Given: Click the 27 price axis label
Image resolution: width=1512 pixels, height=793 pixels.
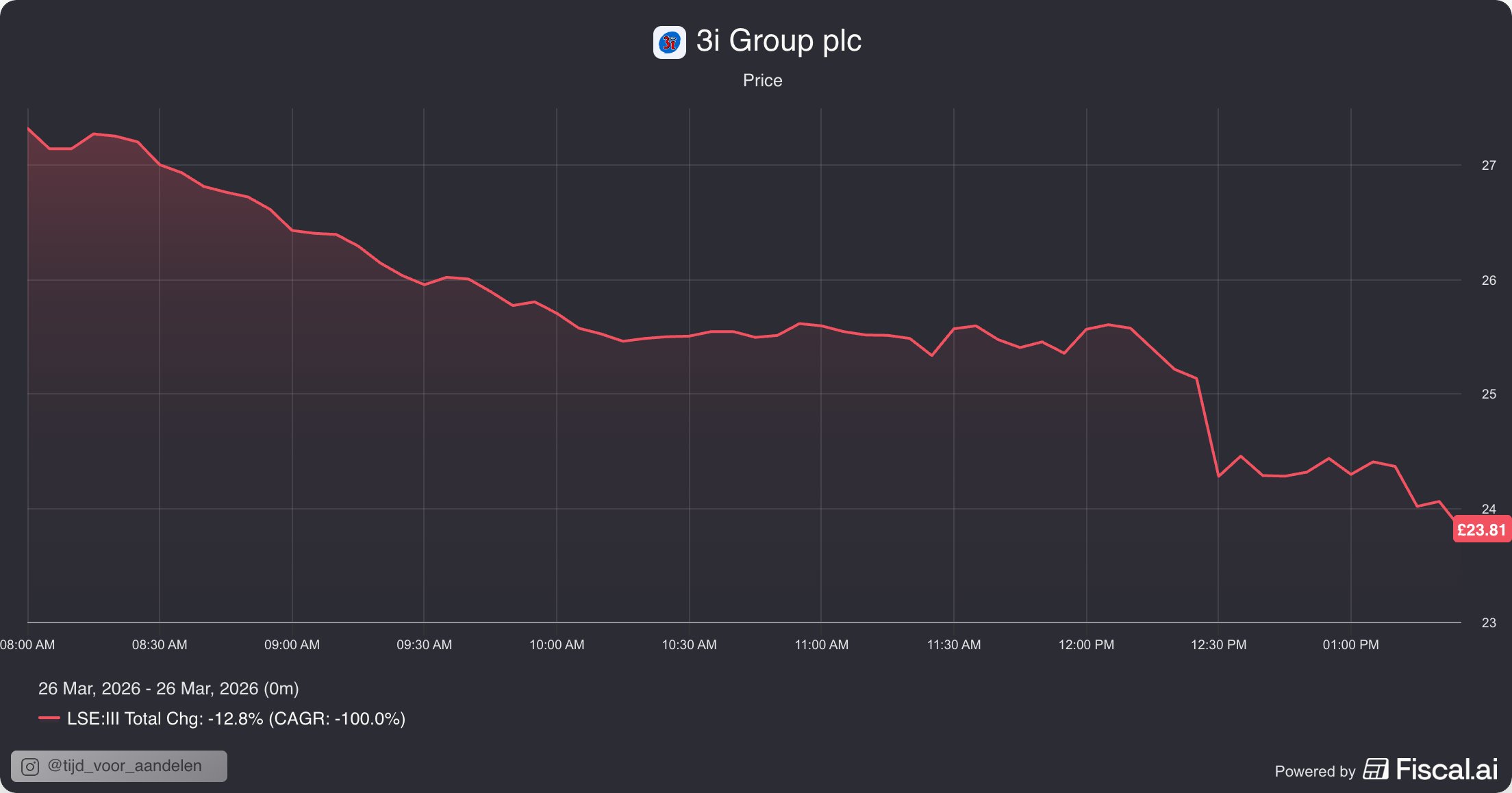Looking at the screenshot, I should (1489, 165).
